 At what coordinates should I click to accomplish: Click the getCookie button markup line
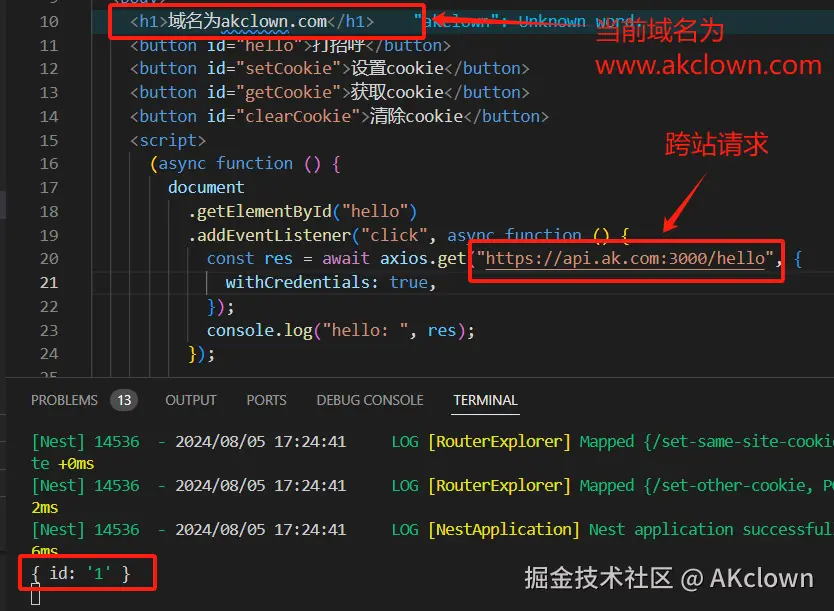[x=330, y=93]
